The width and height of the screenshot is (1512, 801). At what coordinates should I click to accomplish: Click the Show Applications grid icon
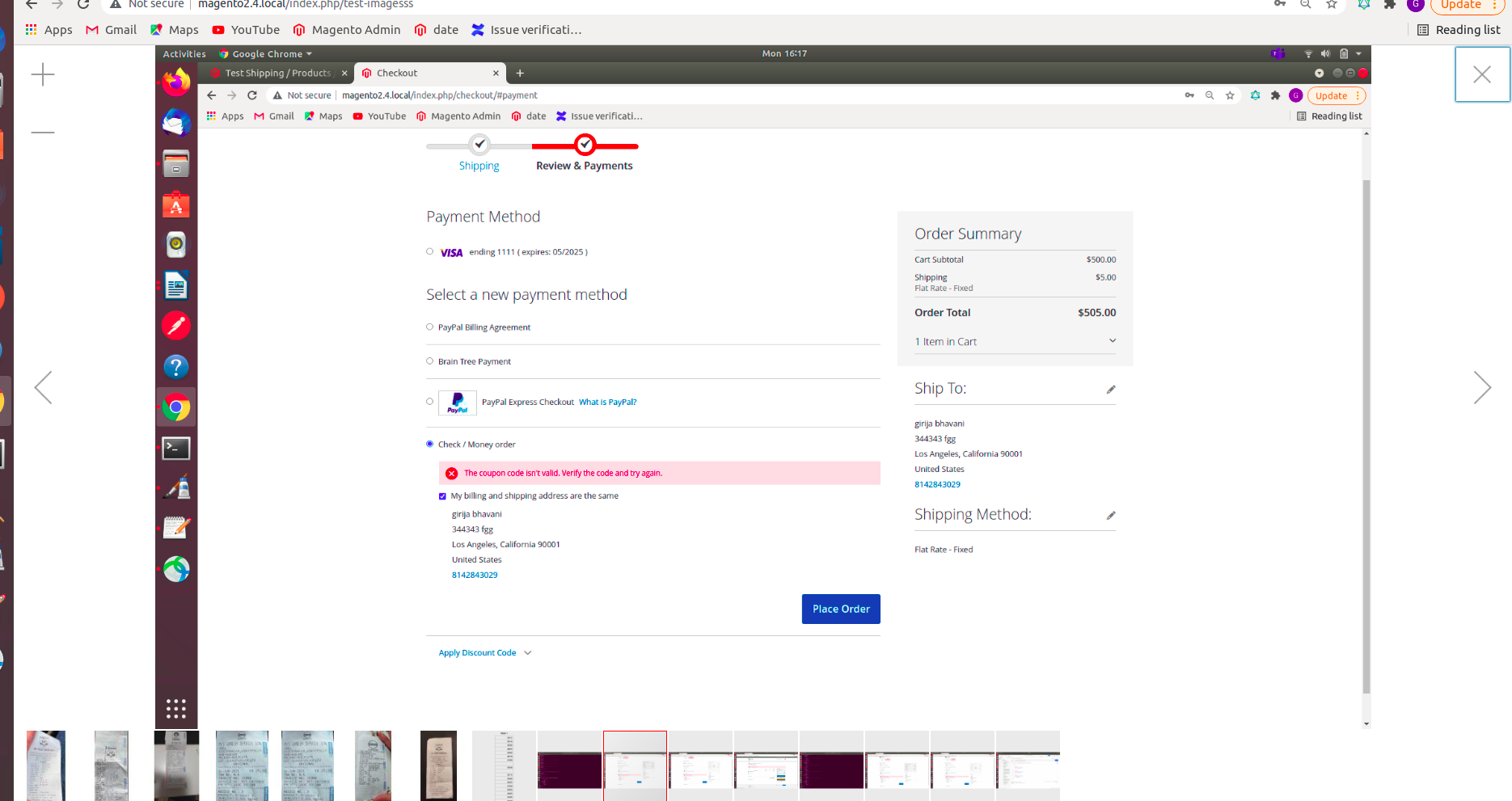(x=175, y=709)
